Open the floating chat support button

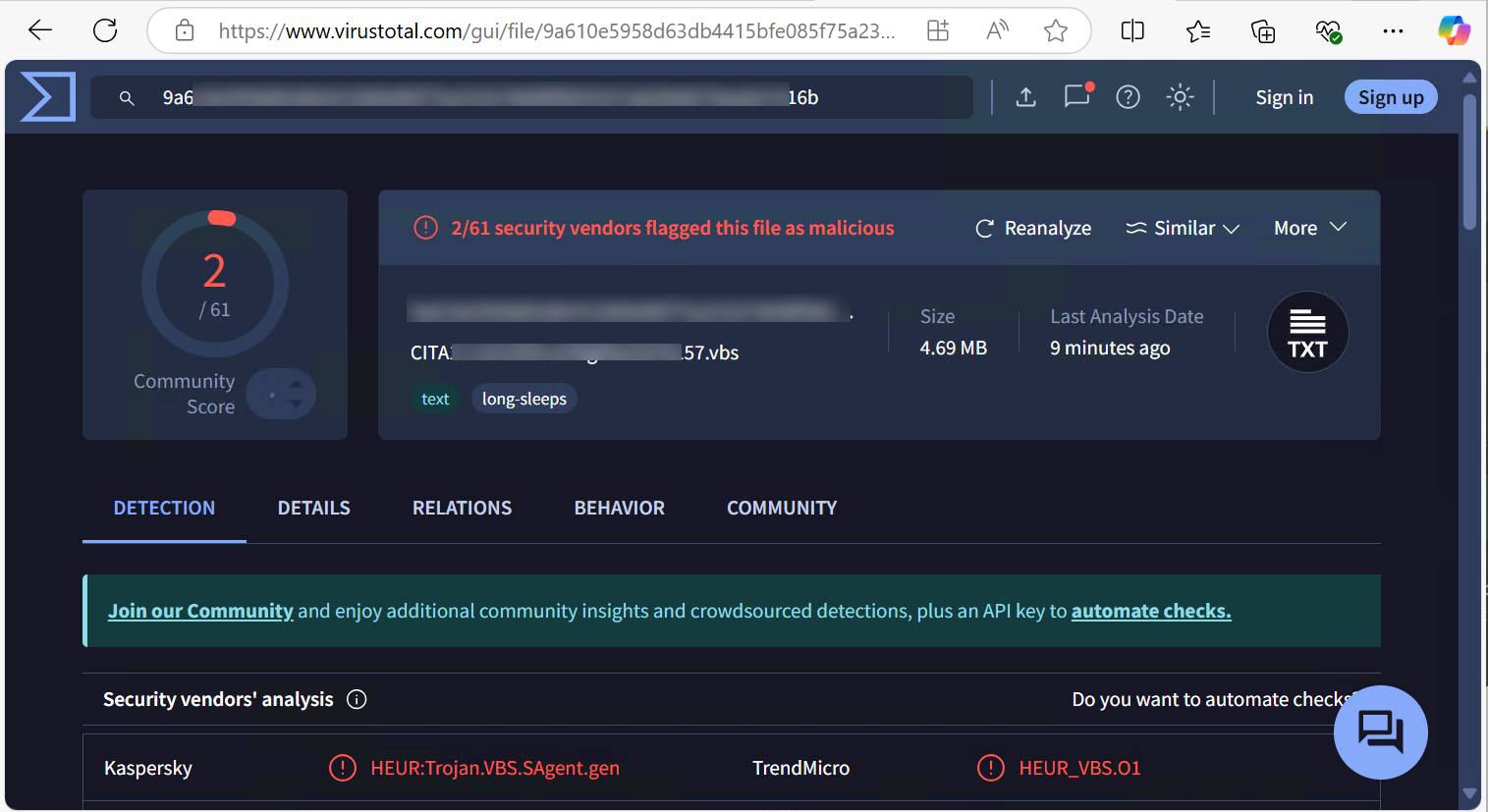[x=1380, y=732]
